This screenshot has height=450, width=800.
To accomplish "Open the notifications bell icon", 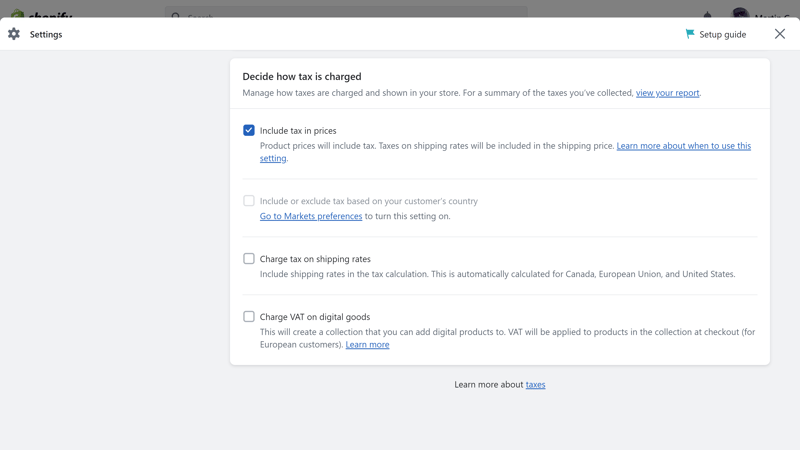I will coord(707,15).
